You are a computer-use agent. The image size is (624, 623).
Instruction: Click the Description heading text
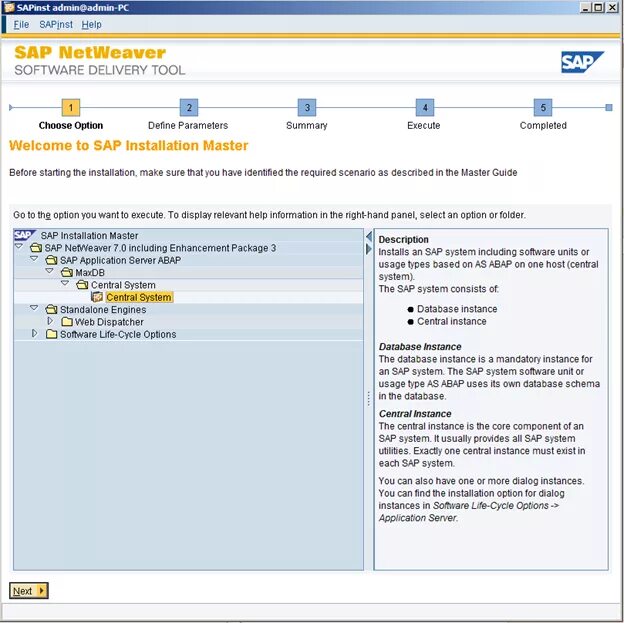pyautogui.click(x=403, y=240)
